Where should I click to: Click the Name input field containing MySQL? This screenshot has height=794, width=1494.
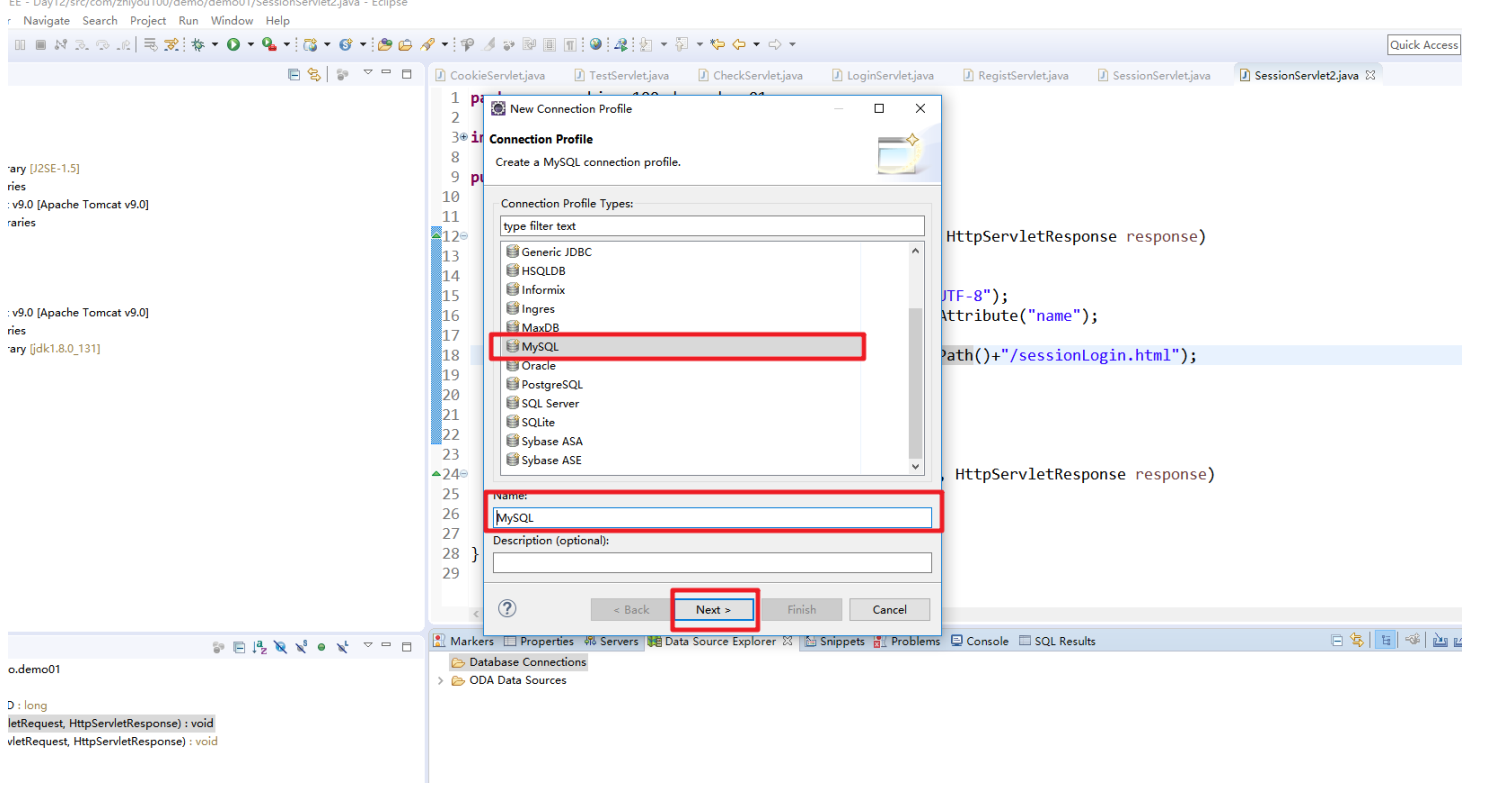[712, 517]
